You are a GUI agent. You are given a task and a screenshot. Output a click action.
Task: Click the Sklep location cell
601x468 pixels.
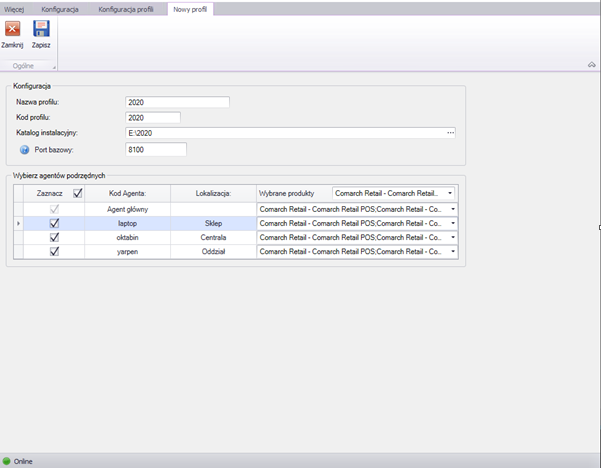pos(213,223)
